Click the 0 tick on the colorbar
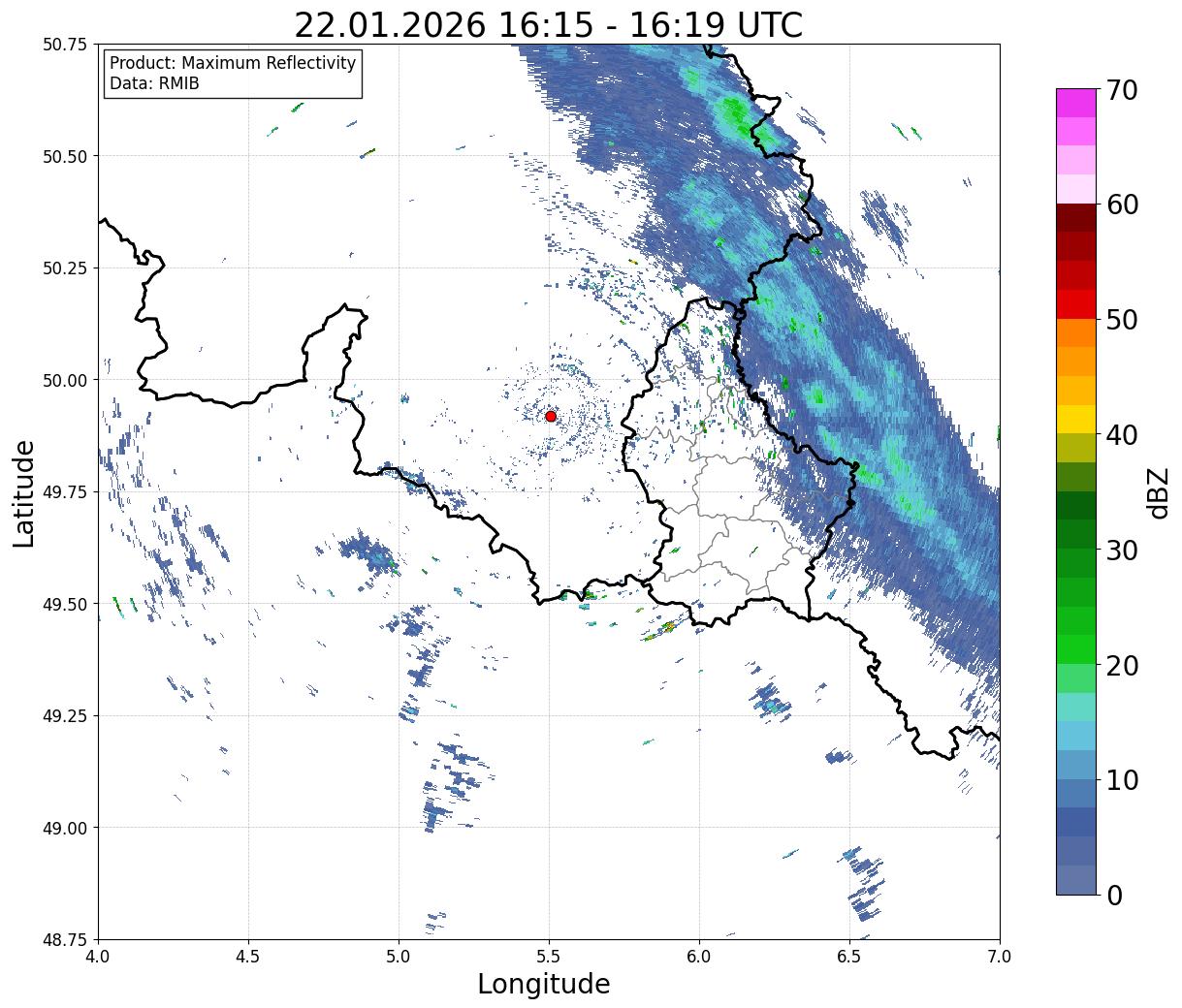The height and width of the screenshot is (1008, 1182). point(1114,895)
